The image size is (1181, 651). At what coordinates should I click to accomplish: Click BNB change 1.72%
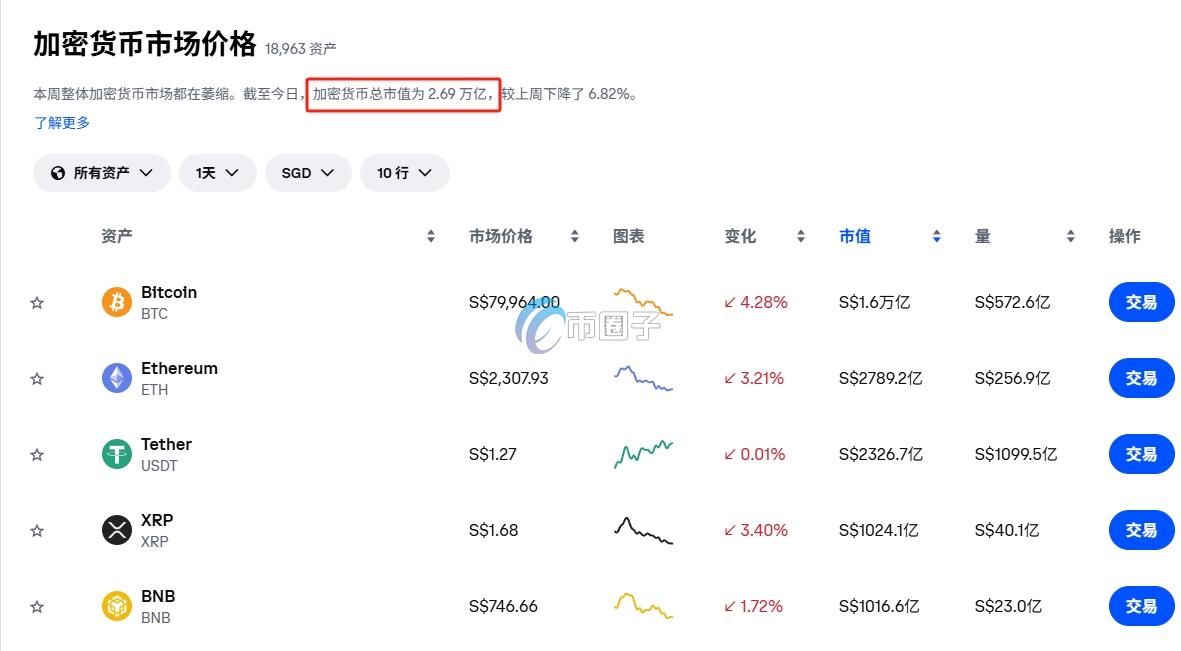coord(753,607)
